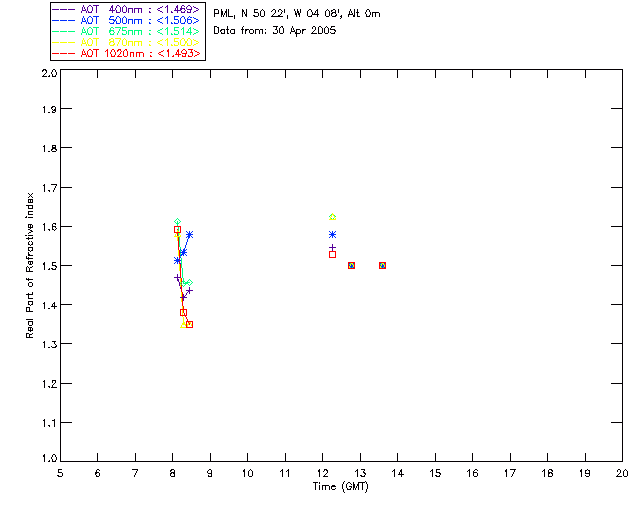Click the x-axis tick label 16
The height and width of the screenshot is (512, 640).
pos(473,473)
